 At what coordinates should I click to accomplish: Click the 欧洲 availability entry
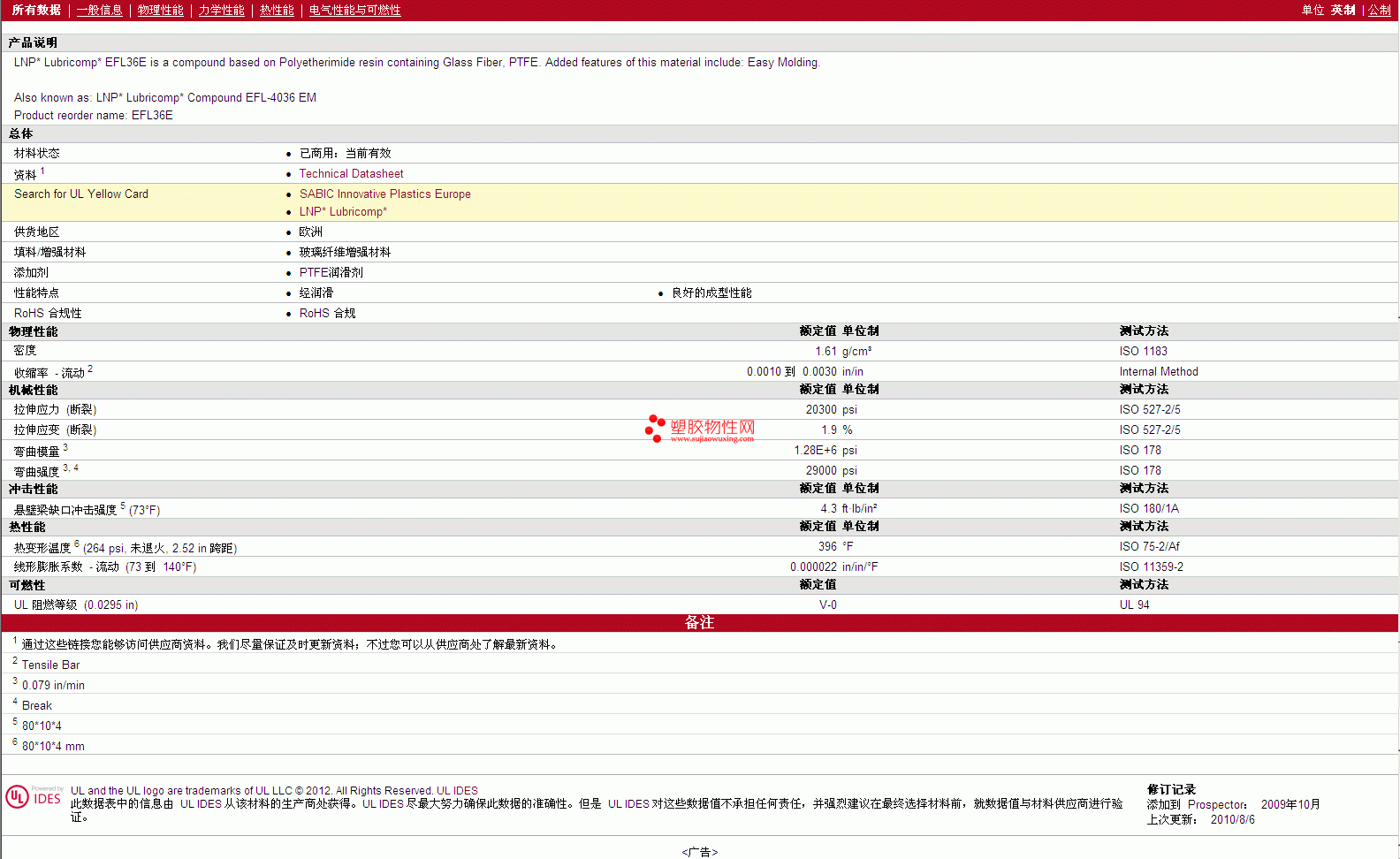click(x=310, y=232)
